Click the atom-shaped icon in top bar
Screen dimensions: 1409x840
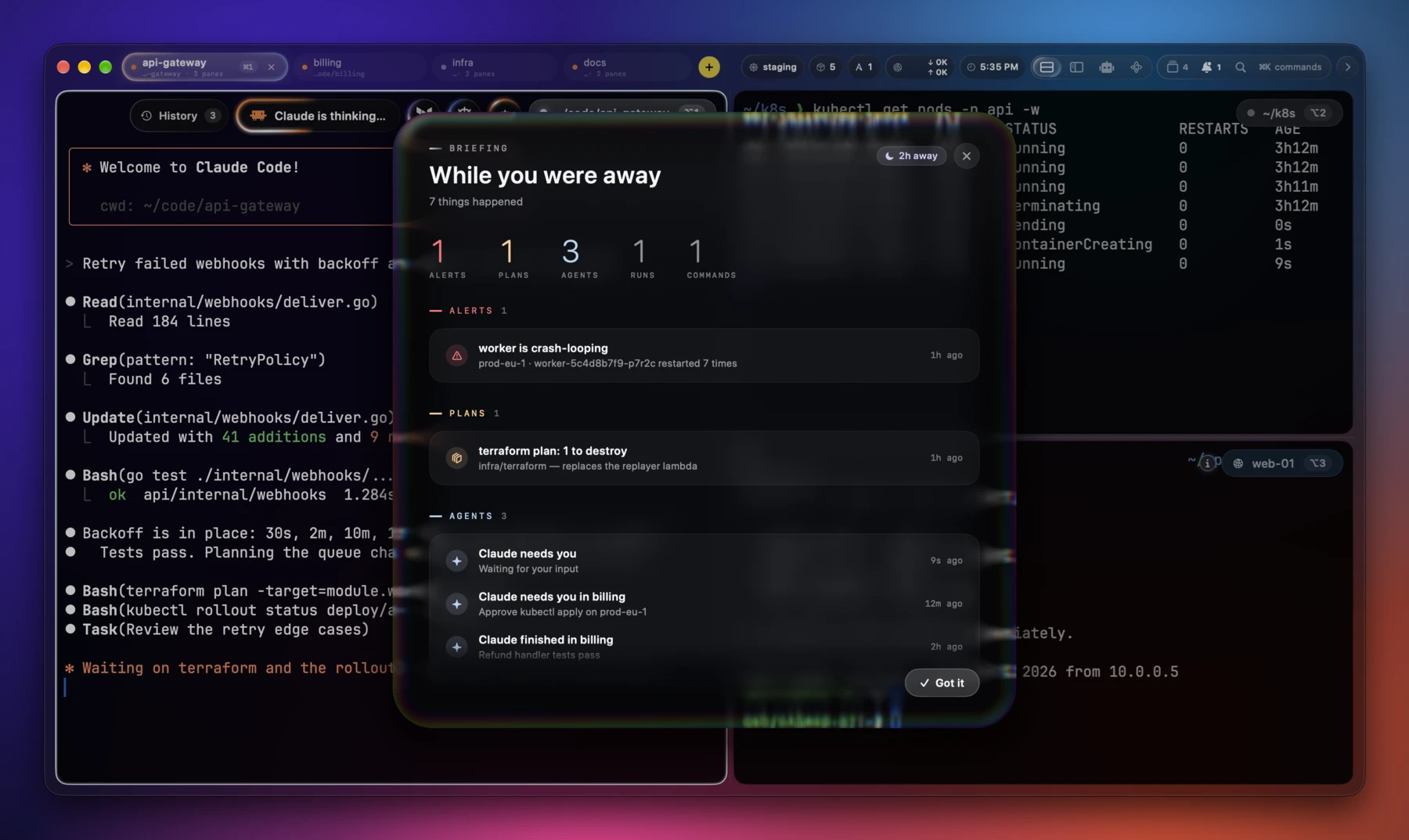tap(1136, 67)
